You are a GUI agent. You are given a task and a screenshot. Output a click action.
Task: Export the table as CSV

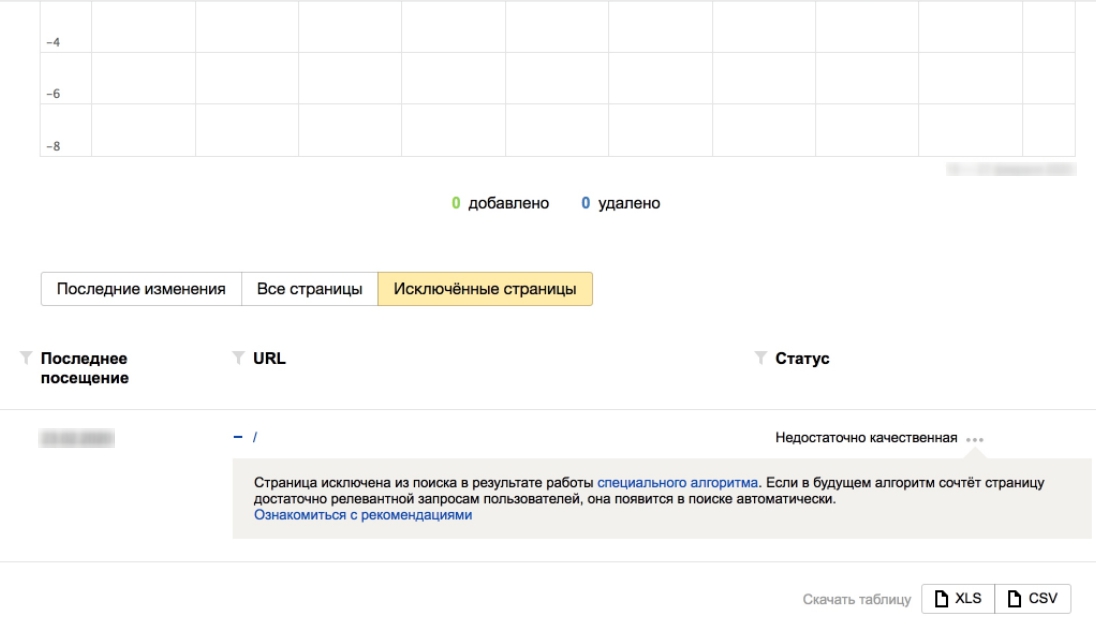click(1033, 599)
